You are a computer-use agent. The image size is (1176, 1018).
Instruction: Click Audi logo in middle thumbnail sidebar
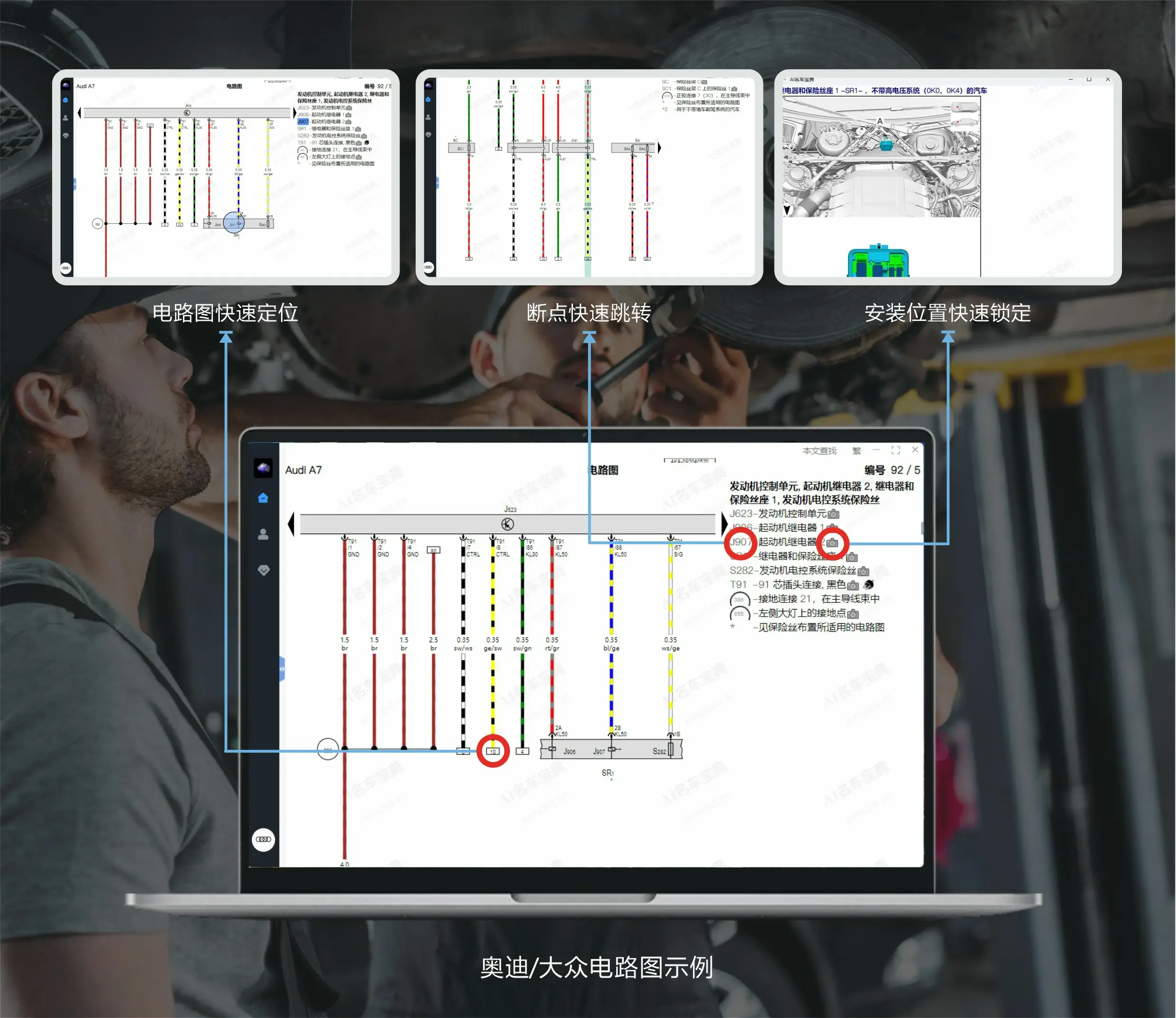click(x=428, y=267)
